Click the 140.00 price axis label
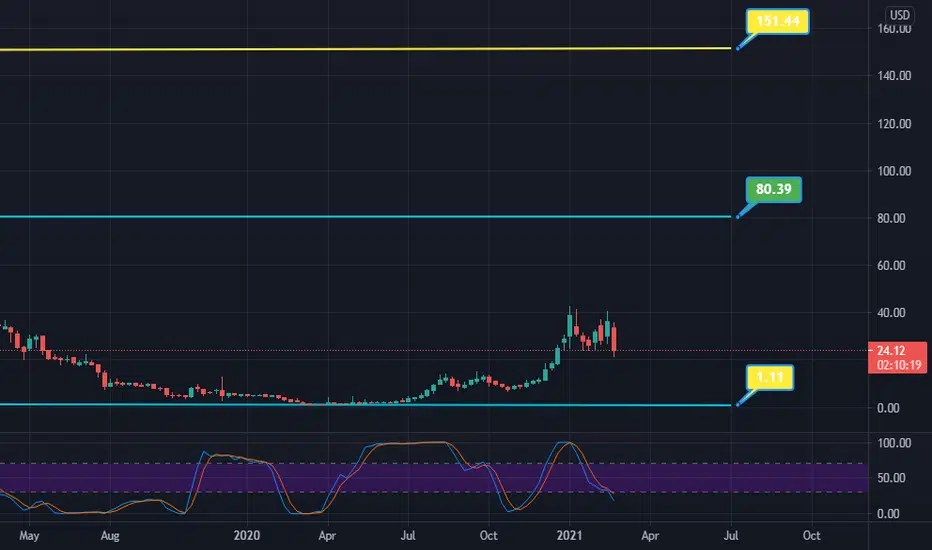 click(x=894, y=76)
